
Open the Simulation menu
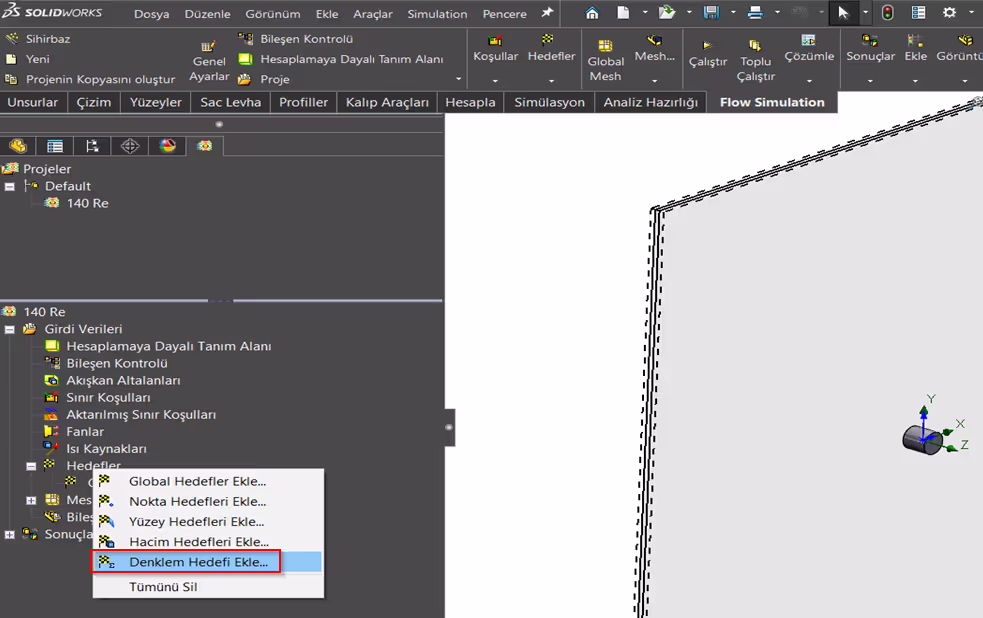437,14
